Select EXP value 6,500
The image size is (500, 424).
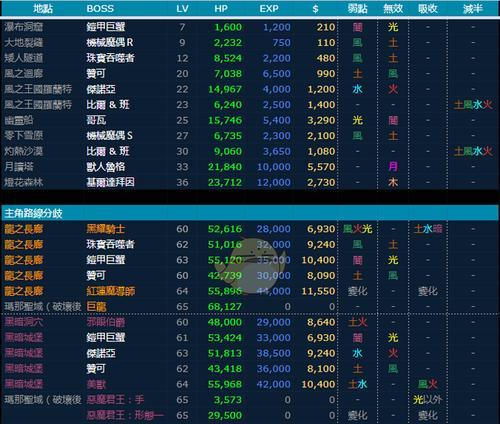point(277,74)
